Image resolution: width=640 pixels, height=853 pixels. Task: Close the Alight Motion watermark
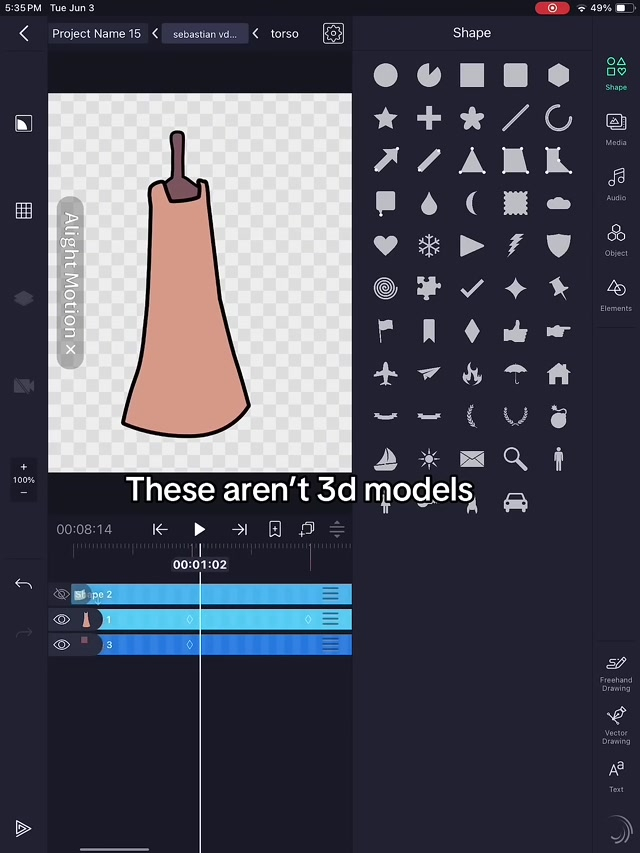[x=70, y=350]
